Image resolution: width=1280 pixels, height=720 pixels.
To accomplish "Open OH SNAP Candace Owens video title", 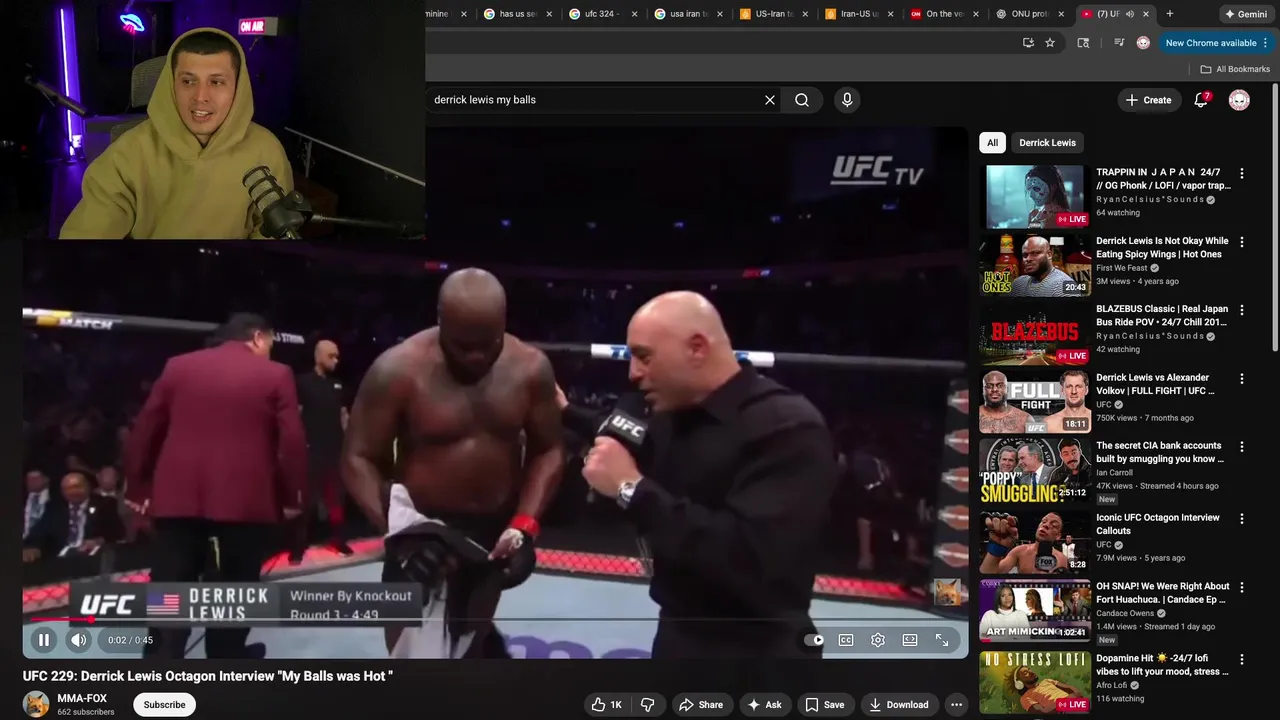I will 1162,593.
